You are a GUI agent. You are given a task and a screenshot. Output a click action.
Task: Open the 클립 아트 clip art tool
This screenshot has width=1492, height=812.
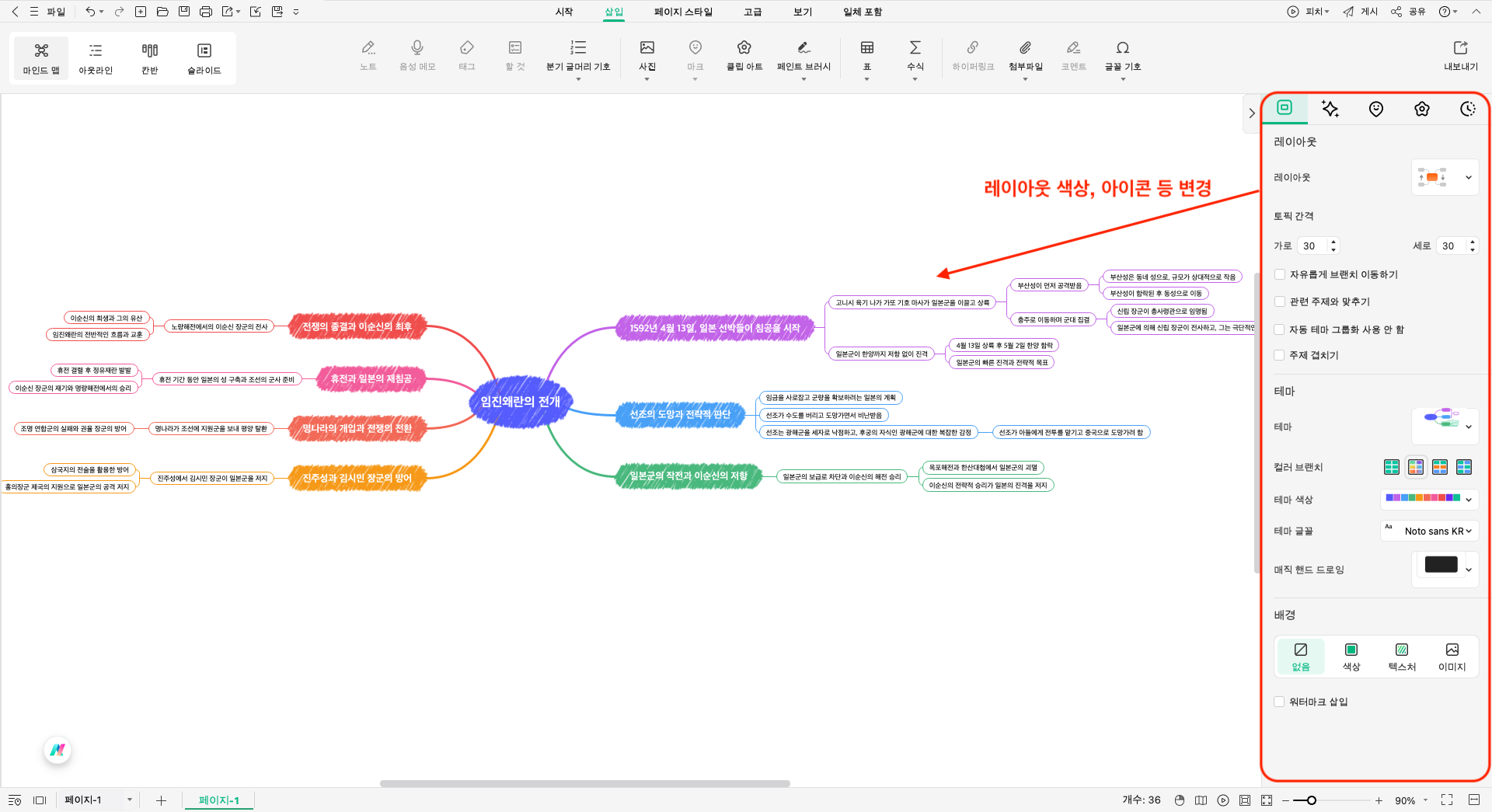[x=744, y=48]
